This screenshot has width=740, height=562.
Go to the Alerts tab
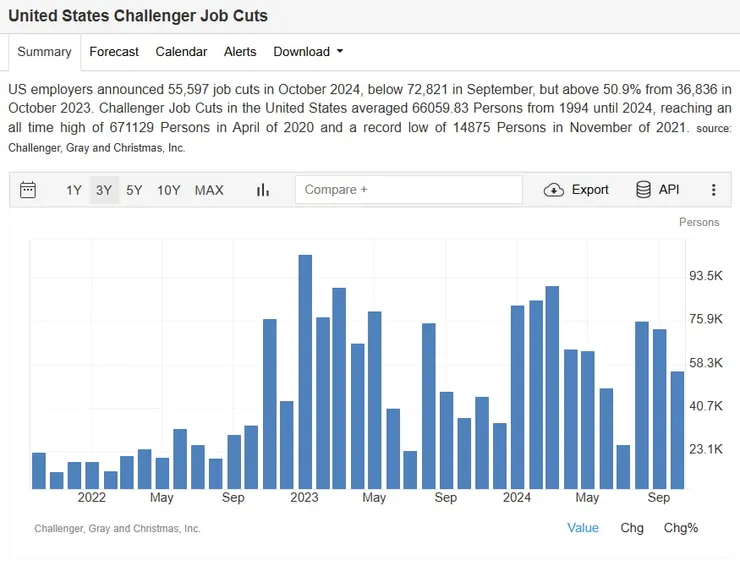coord(240,52)
